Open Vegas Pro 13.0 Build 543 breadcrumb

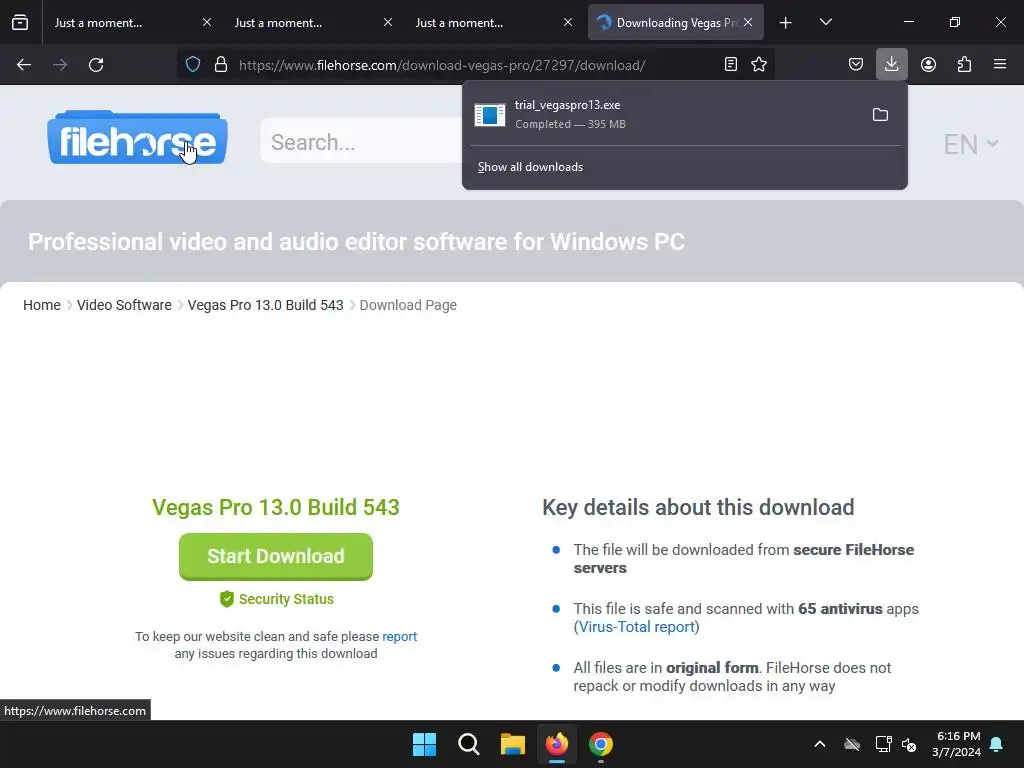(265, 305)
